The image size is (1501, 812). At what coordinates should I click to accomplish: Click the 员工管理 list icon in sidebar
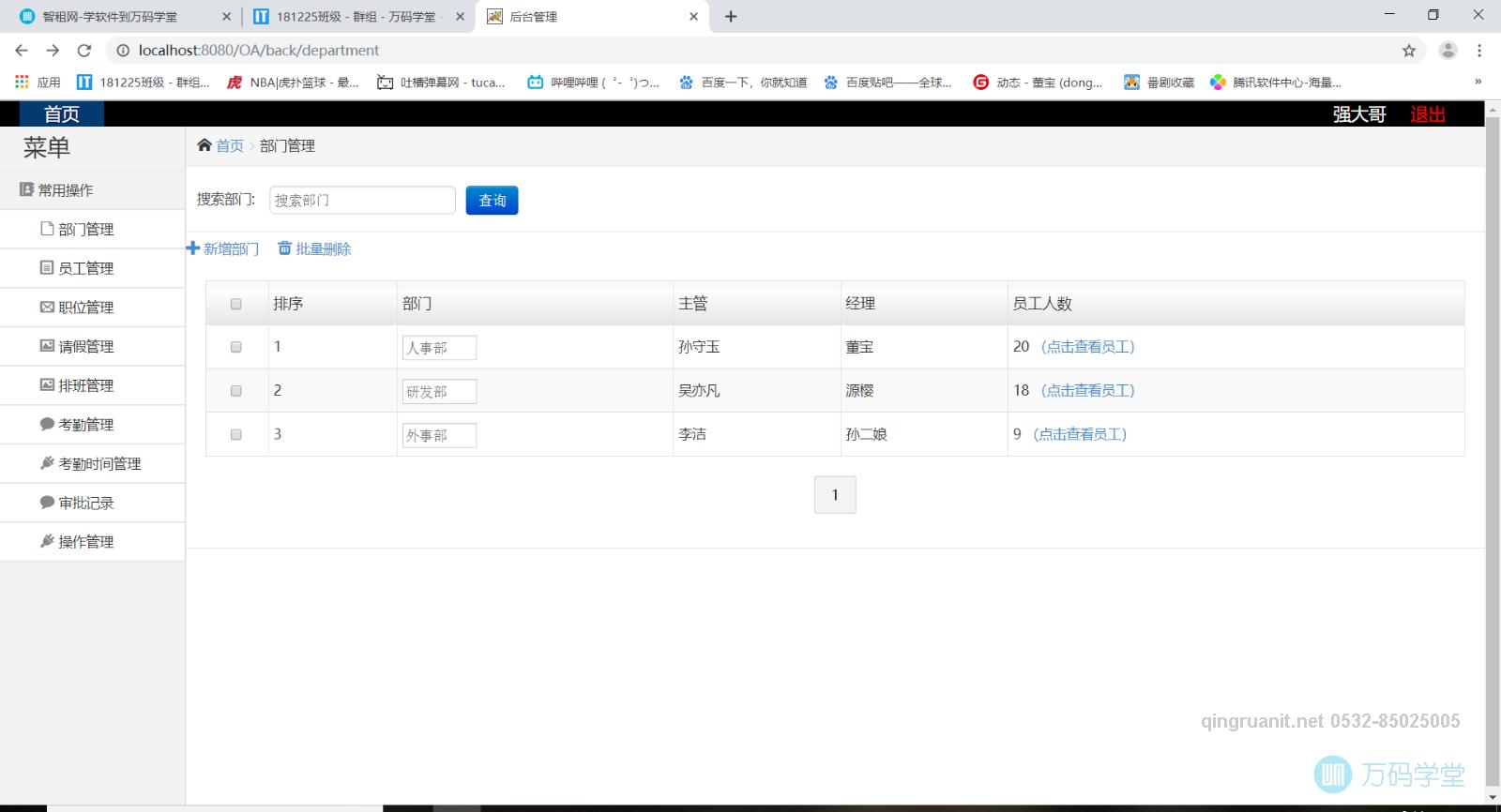[47, 267]
